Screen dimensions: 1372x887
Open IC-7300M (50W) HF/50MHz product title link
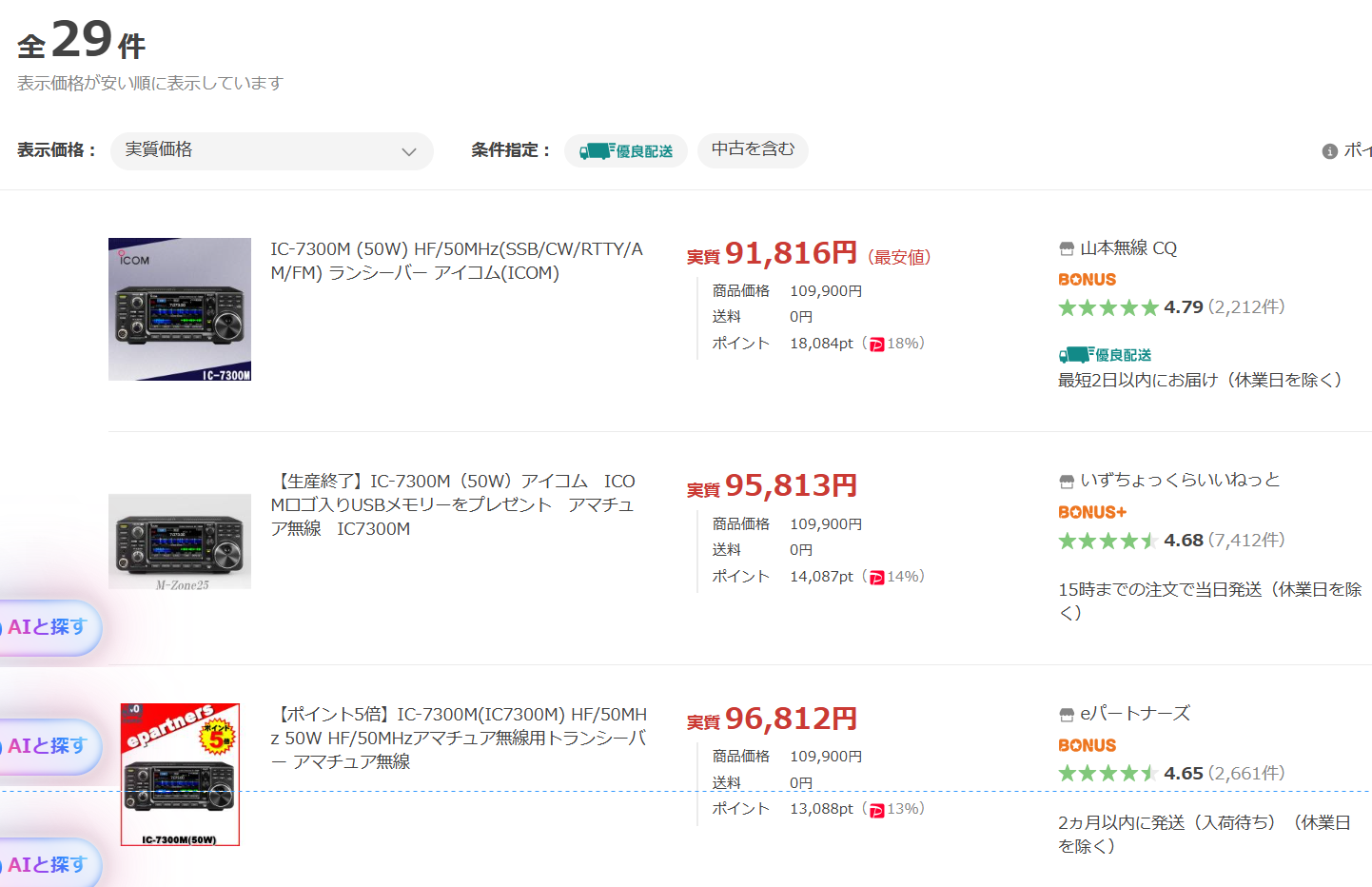pos(457,261)
